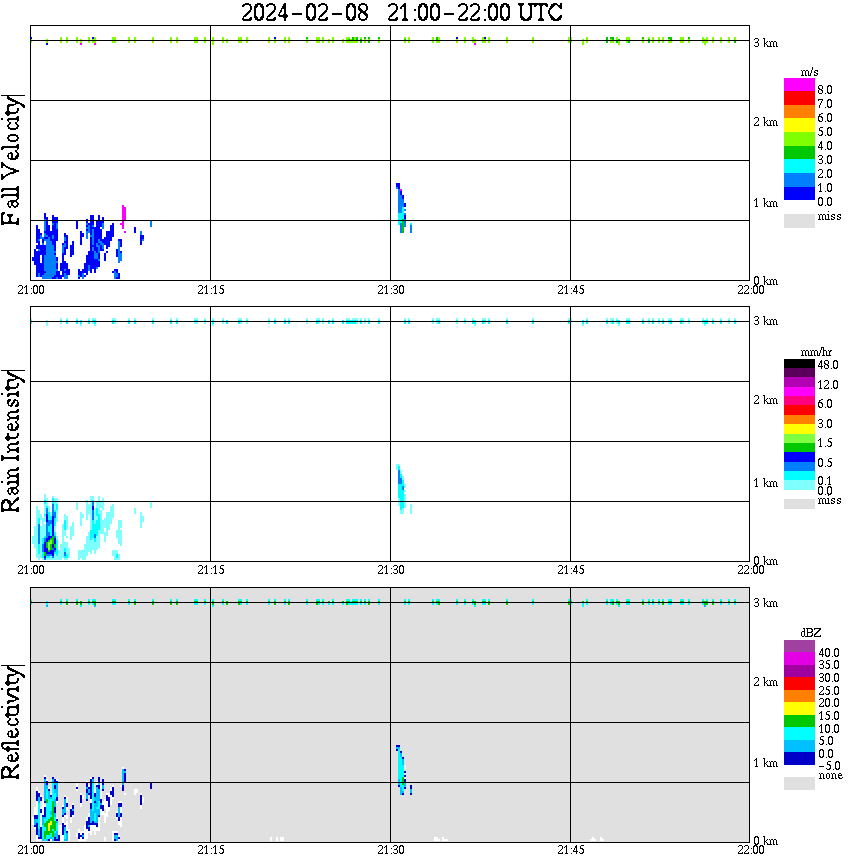The height and width of the screenshot is (868, 850).
Task: Select the Reflectivity axis label
Action: click(x=11, y=722)
